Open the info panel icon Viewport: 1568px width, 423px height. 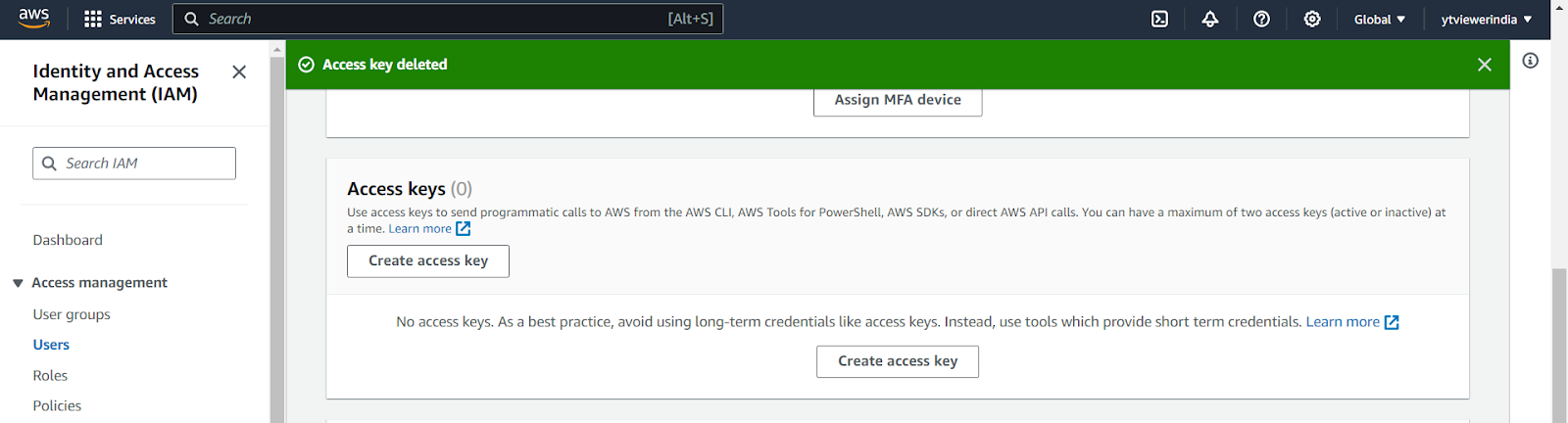pyautogui.click(x=1530, y=61)
